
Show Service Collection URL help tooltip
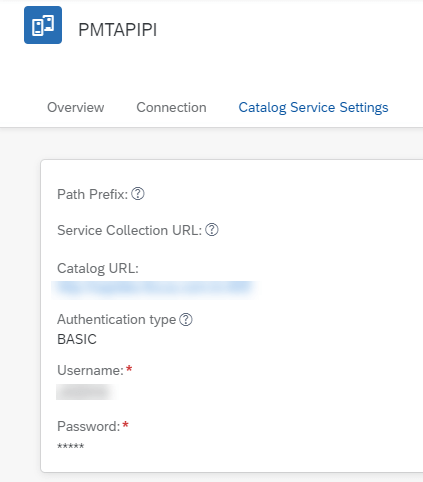[212, 230]
